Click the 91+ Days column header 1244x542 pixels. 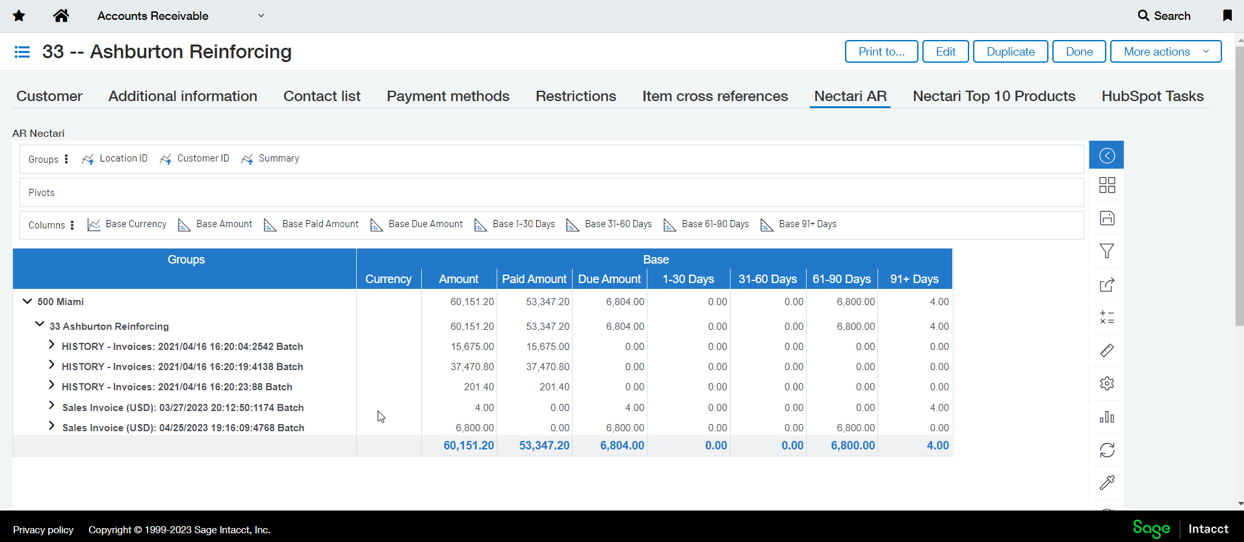tap(915, 279)
